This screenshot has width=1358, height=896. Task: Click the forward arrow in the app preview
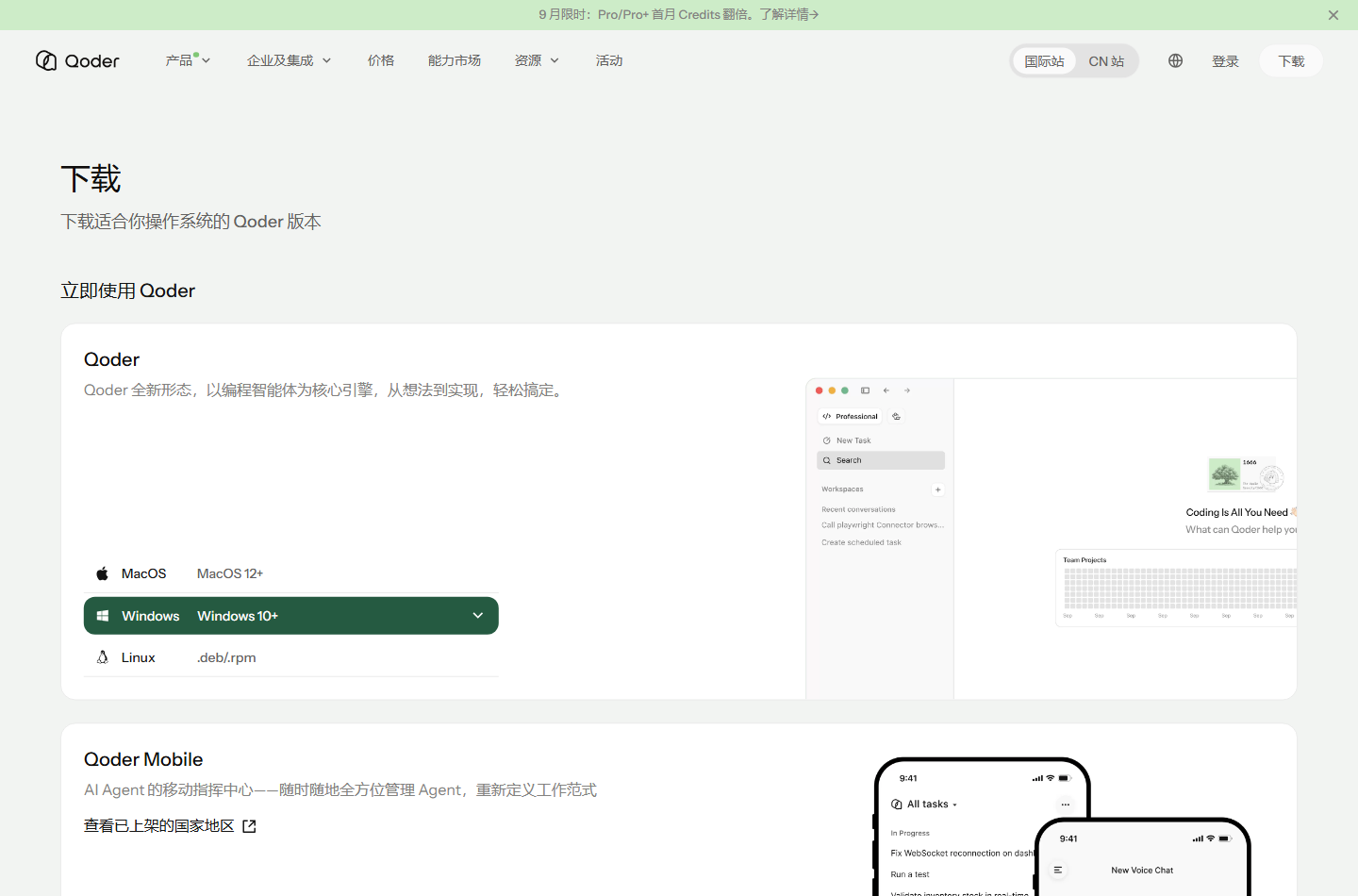pyautogui.click(x=907, y=390)
